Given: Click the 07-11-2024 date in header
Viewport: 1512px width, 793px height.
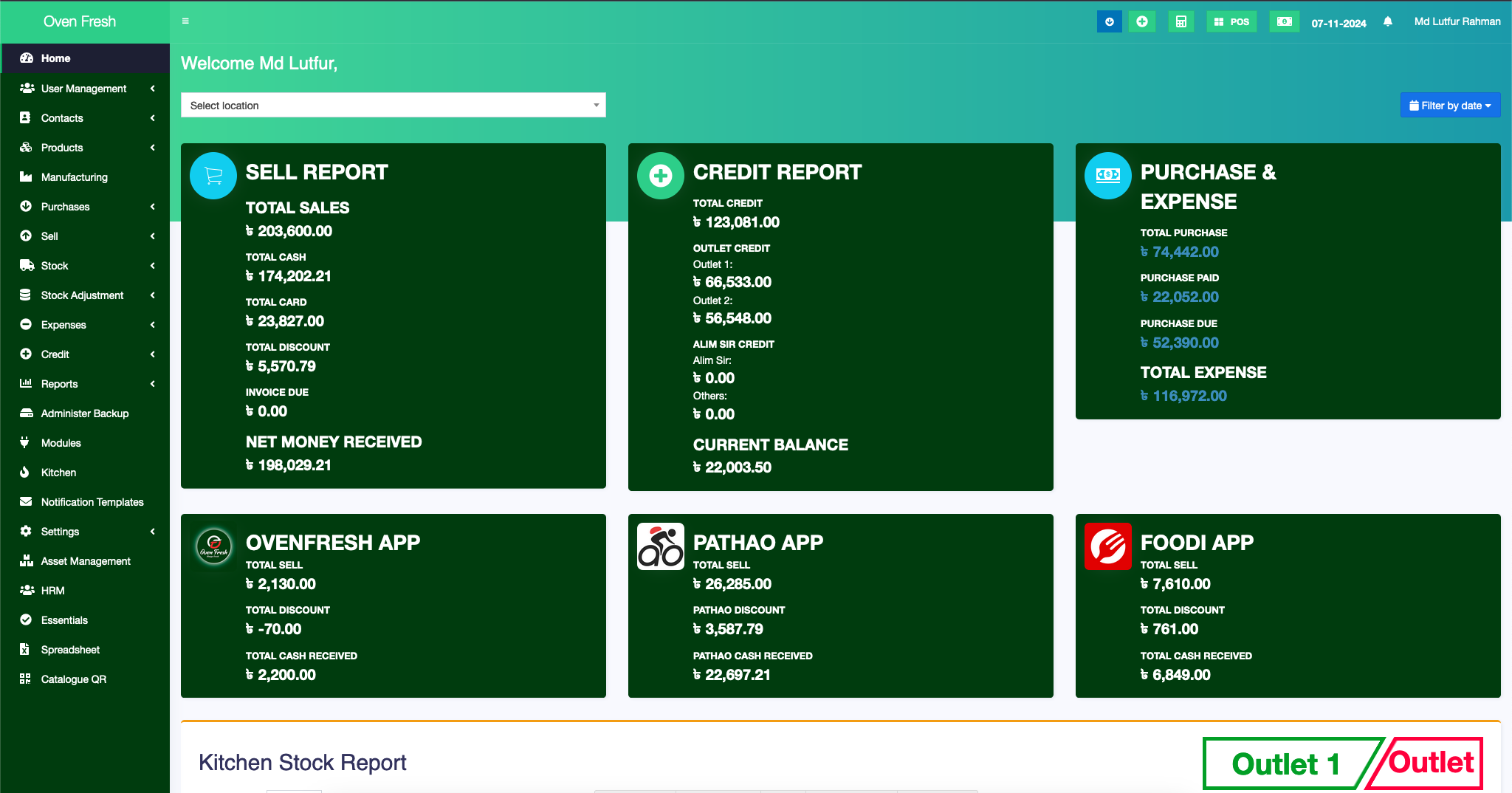Looking at the screenshot, I should pyautogui.click(x=1339, y=23).
